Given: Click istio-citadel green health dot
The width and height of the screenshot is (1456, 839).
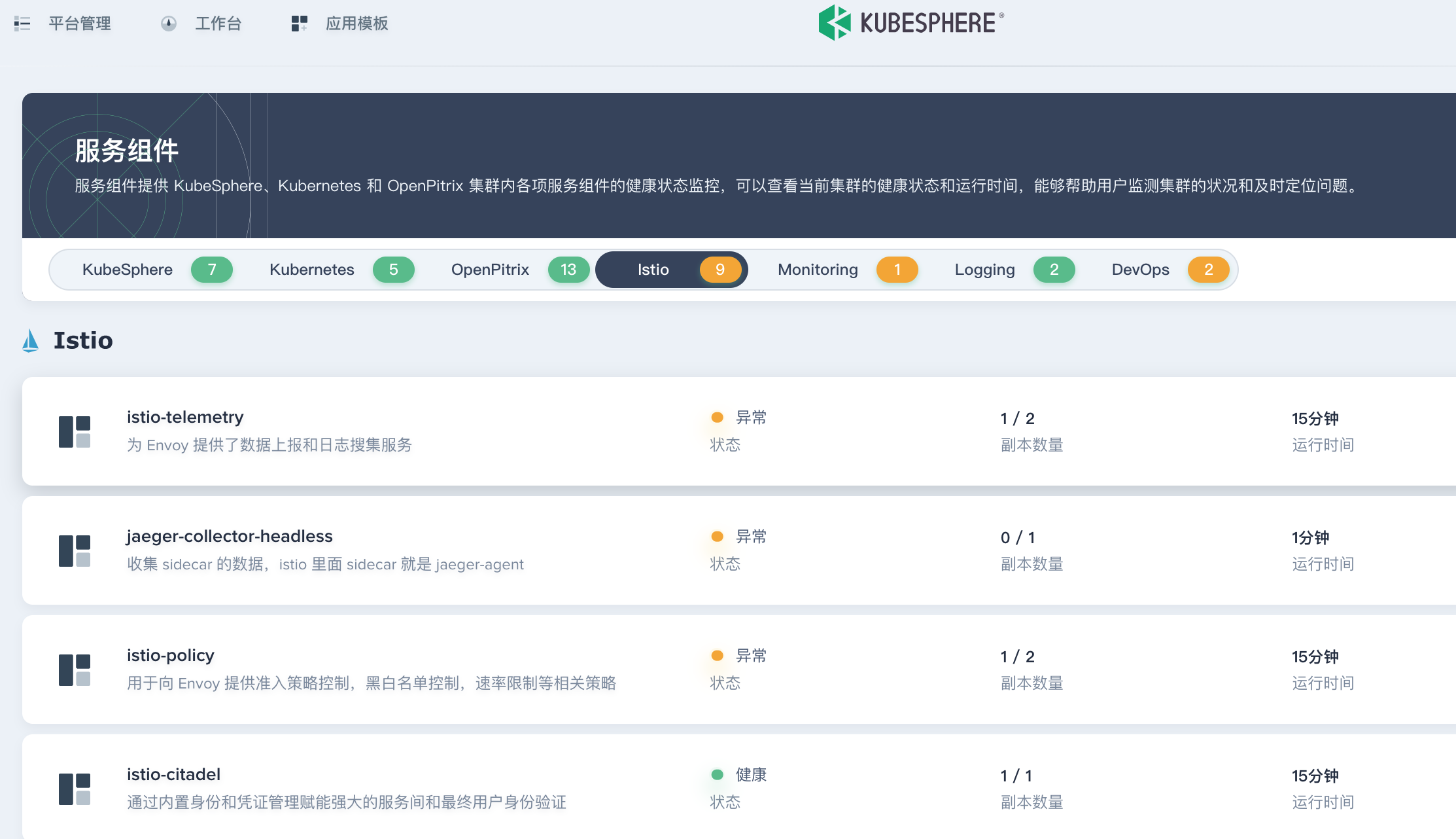Looking at the screenshot, I should pos(718,775).
